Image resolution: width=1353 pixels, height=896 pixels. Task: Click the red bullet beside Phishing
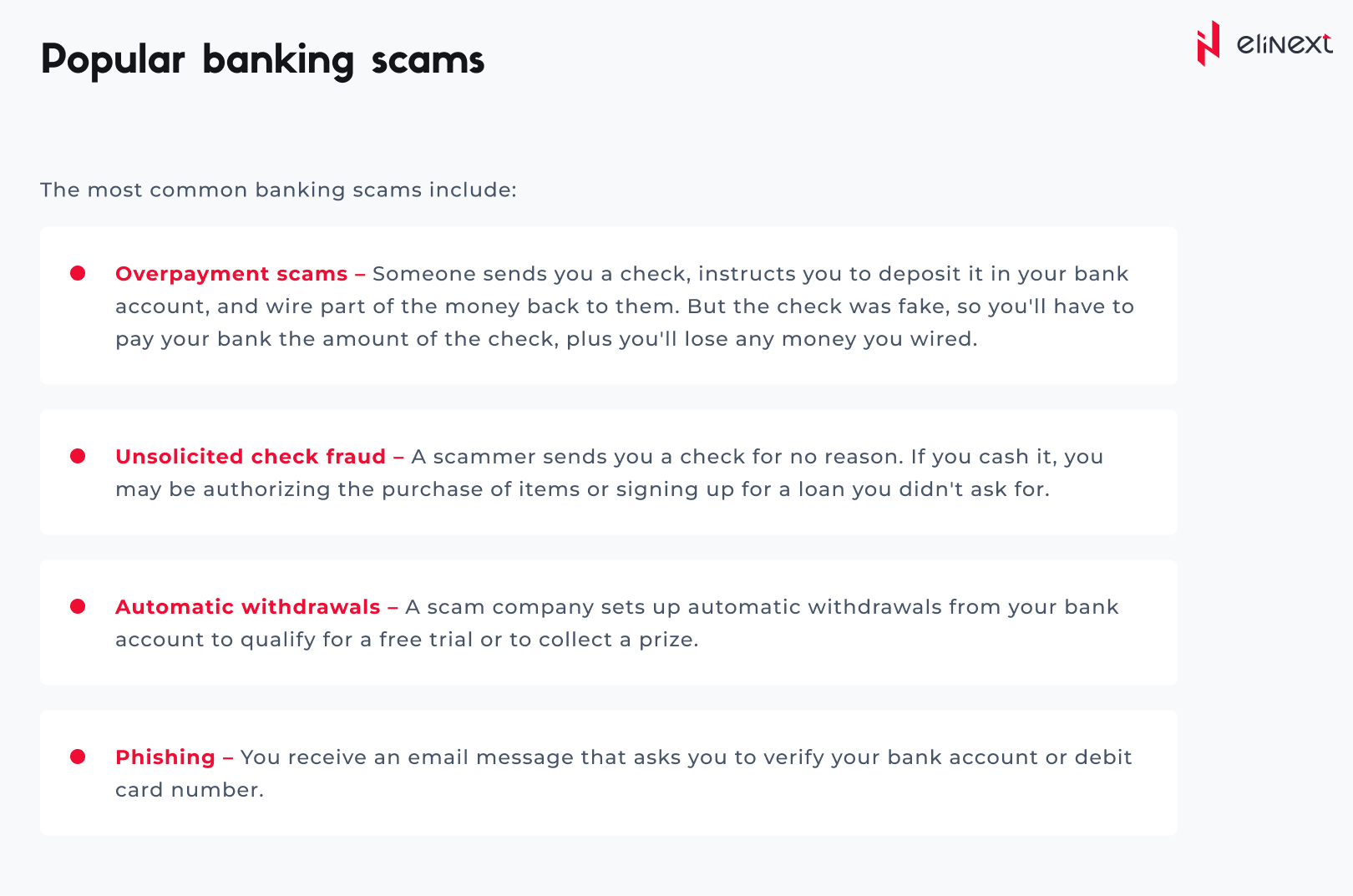78,757
